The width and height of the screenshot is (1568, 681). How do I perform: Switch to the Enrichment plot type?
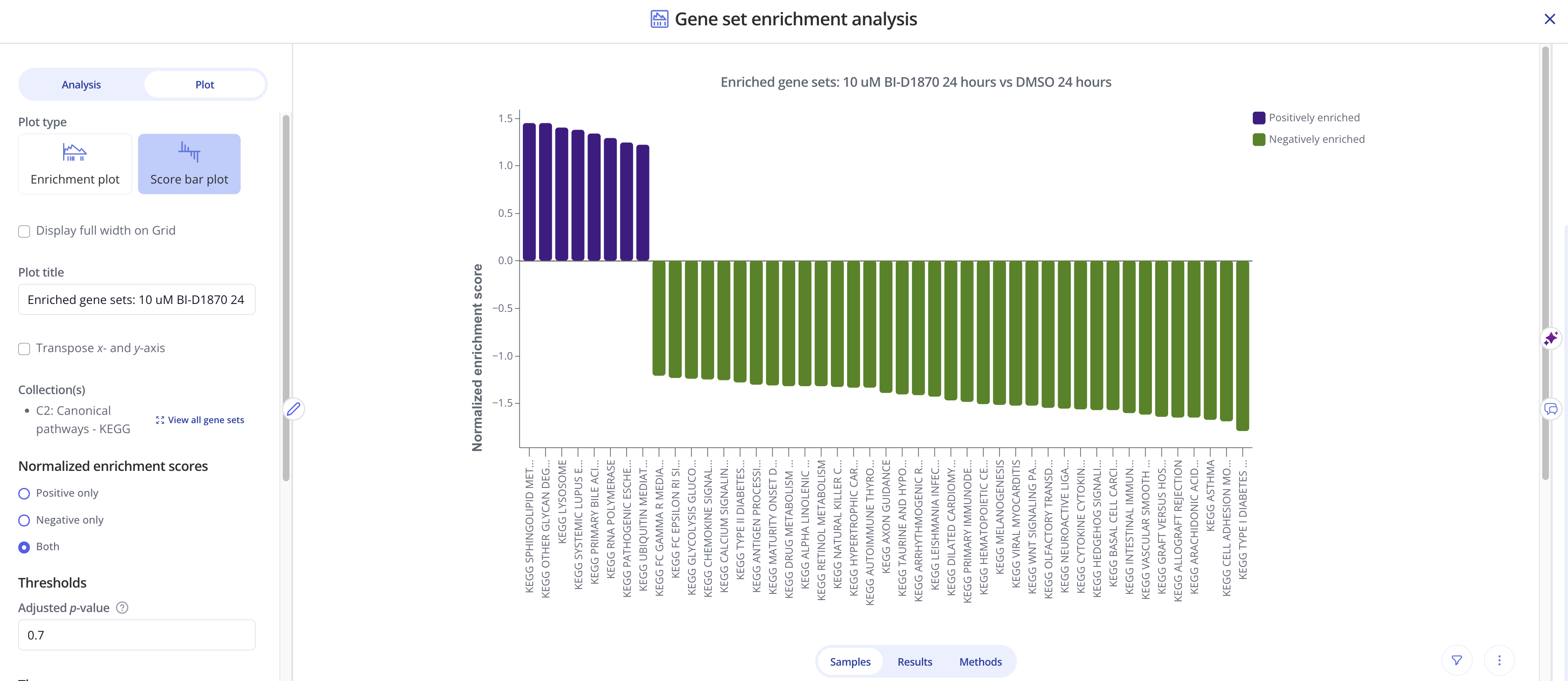tap(74, 163)
